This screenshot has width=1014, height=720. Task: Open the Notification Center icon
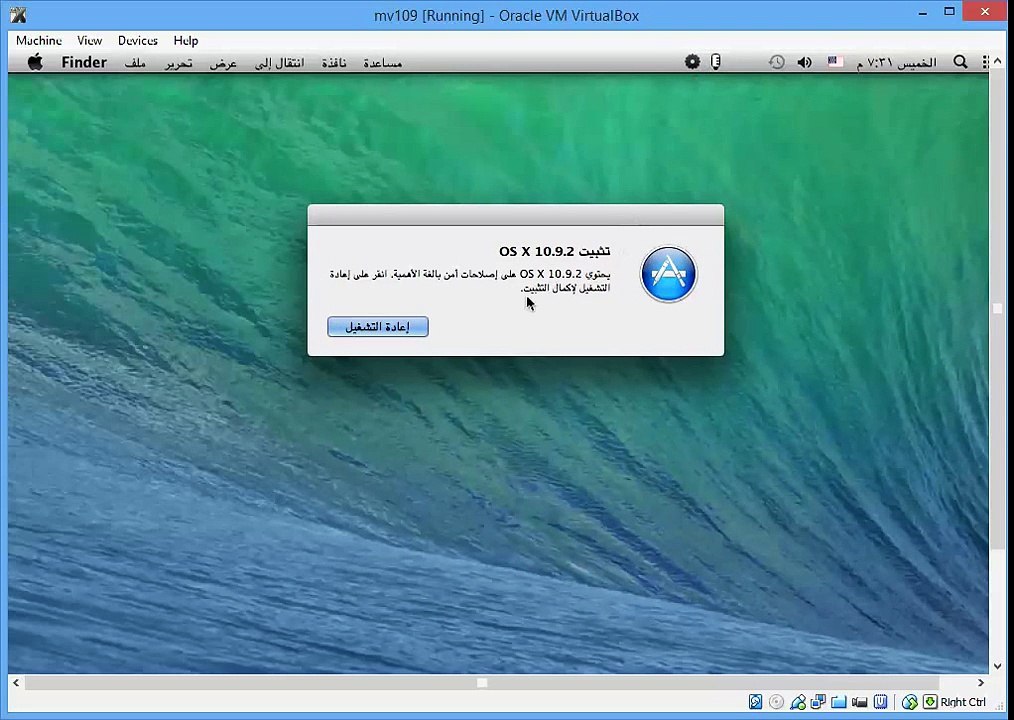(x=985, y=62)
